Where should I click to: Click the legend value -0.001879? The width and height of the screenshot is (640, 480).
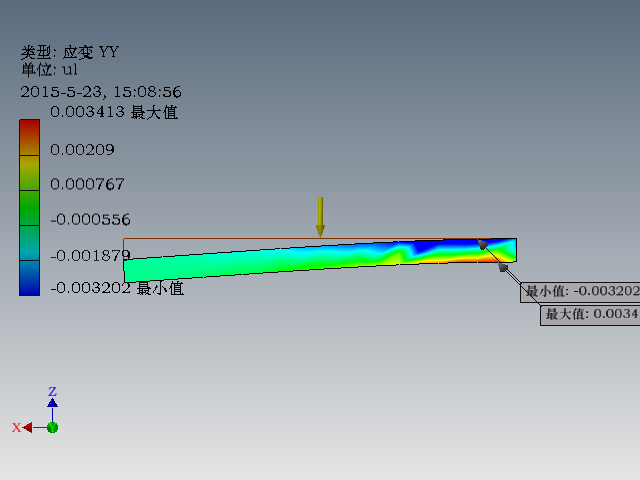point(90,256)
